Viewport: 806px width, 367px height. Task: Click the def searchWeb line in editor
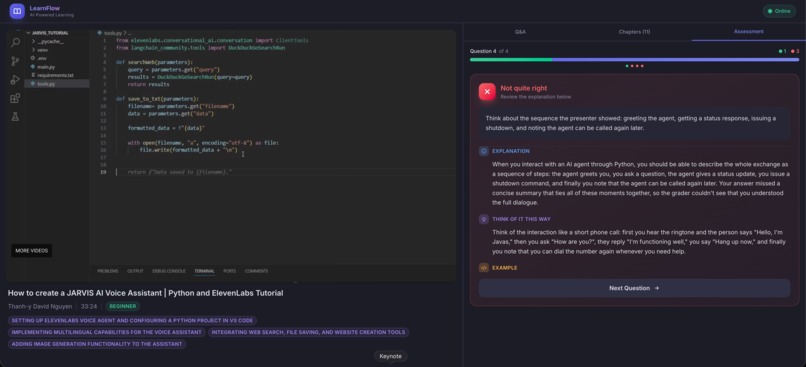[x=154, y=62]
